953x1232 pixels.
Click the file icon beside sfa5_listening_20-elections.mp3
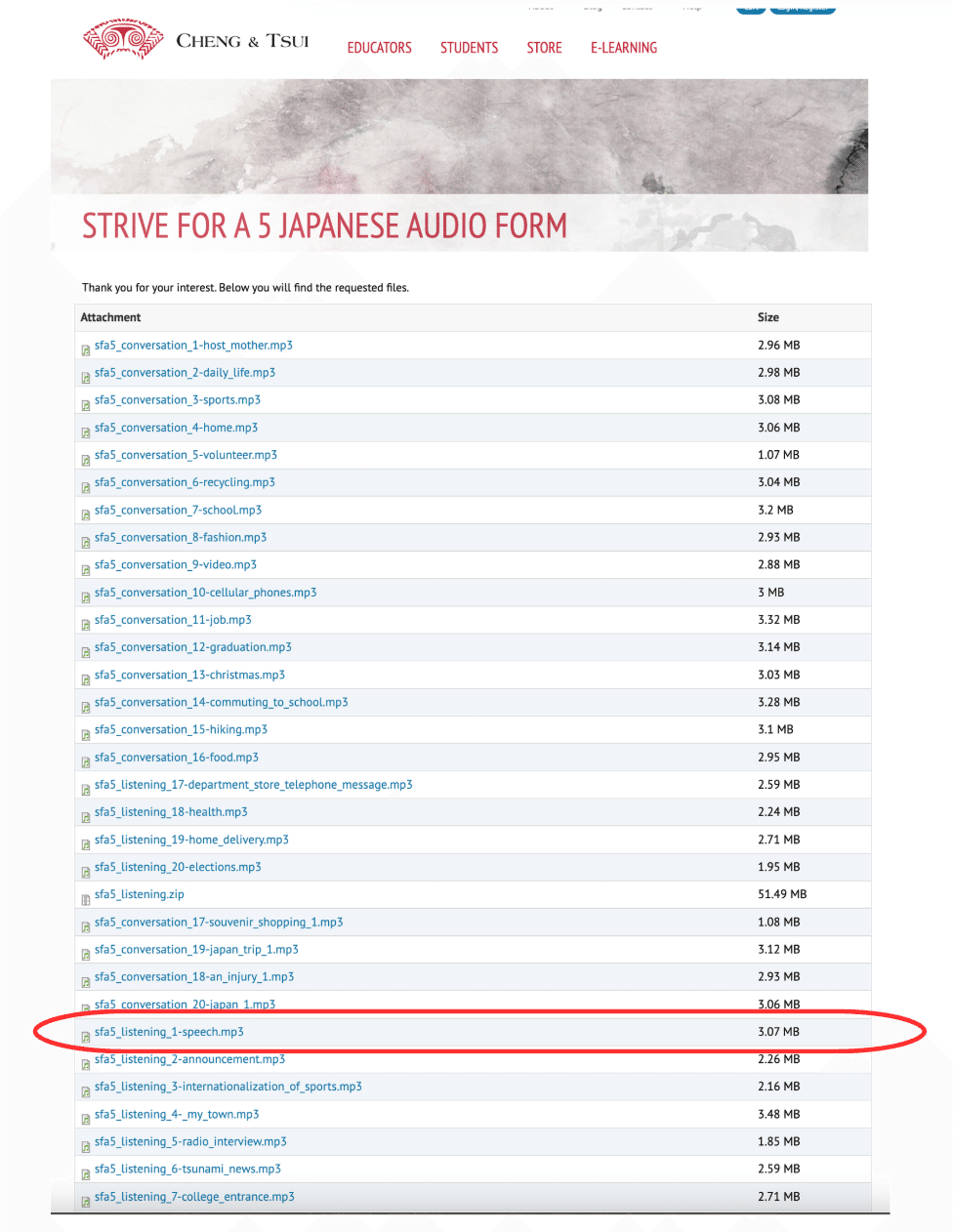coord(85,868)
